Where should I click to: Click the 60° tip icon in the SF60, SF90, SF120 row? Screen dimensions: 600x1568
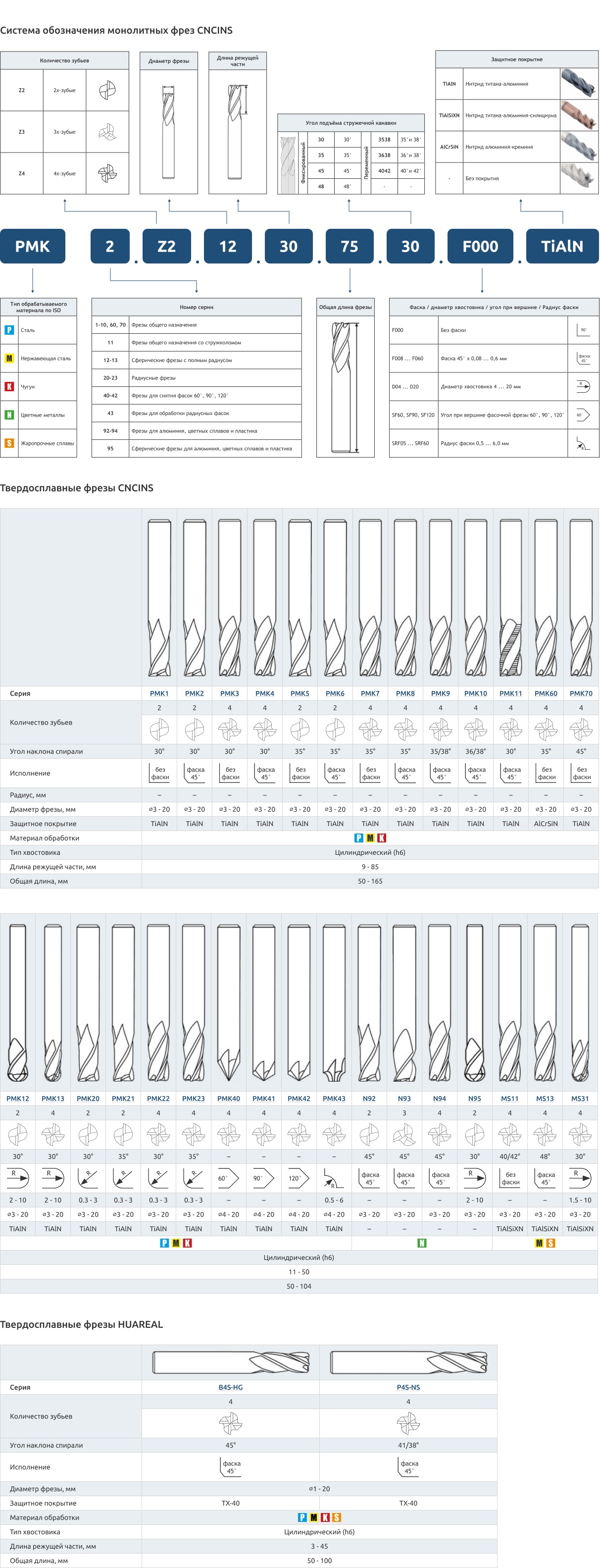(x=583, y=415)
